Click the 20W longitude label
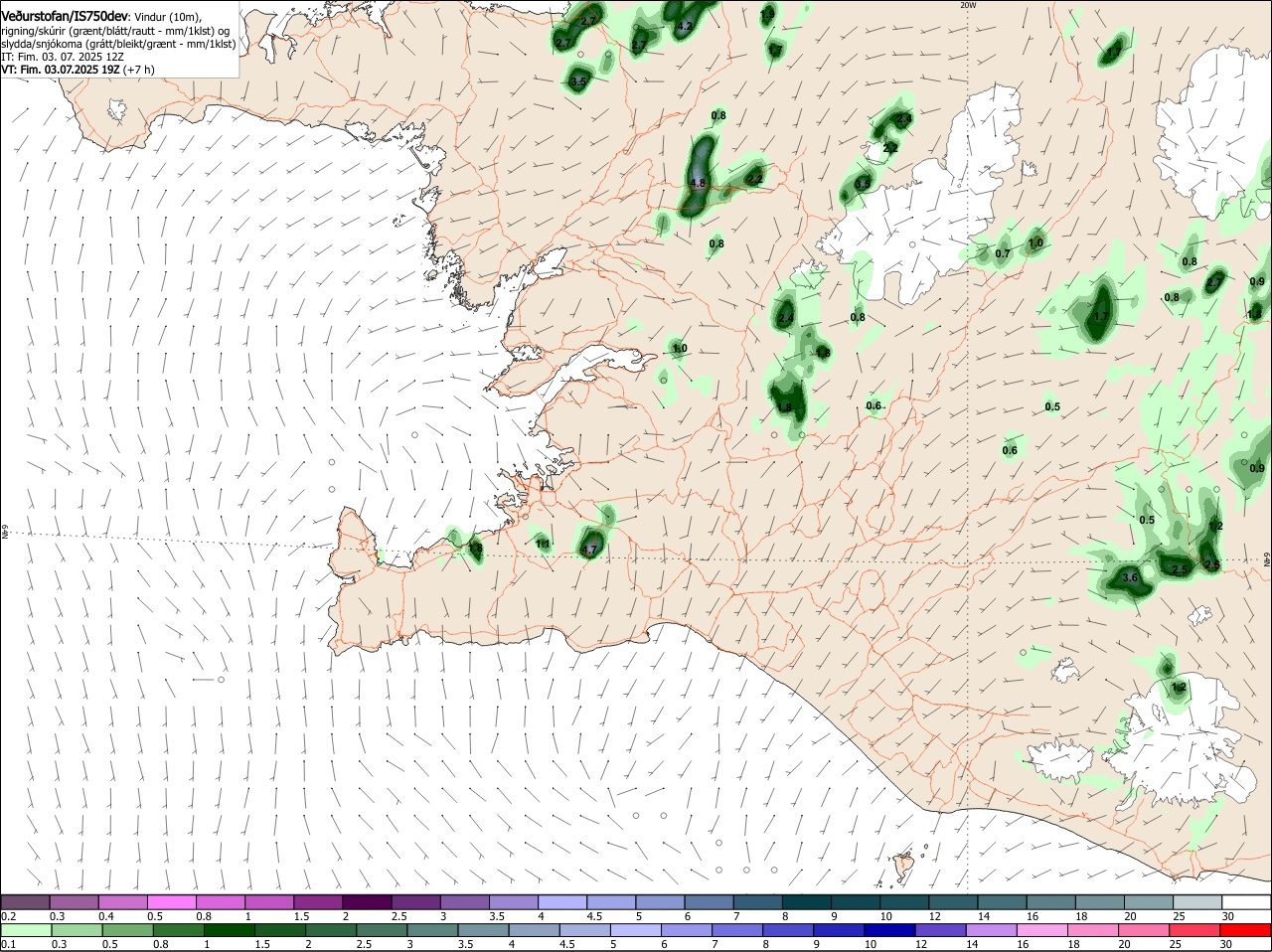The height and width of the screenshot is (952, 1272). [968, 5]
